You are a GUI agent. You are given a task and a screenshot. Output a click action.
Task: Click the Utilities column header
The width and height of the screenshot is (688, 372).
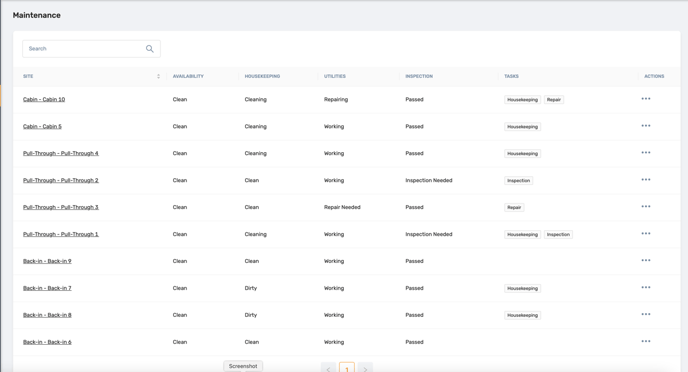click(335, 76)
